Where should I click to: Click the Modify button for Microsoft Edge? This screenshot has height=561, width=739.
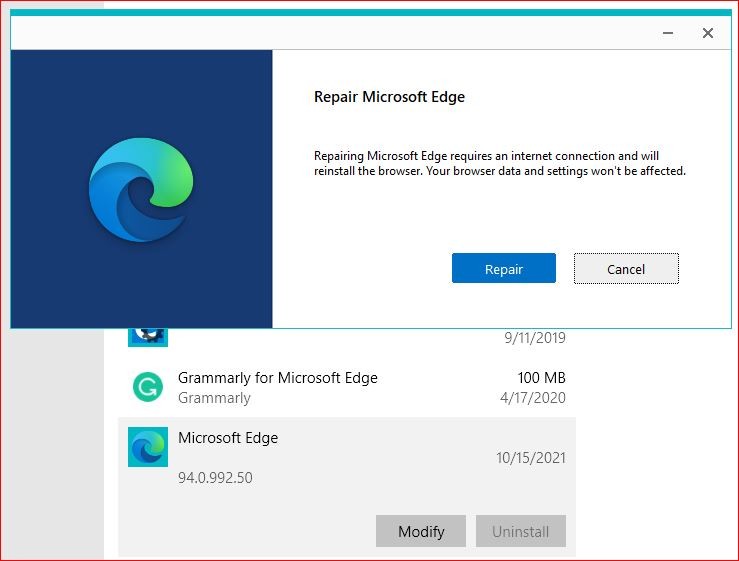pyautogui.click(x=421, y=531)
